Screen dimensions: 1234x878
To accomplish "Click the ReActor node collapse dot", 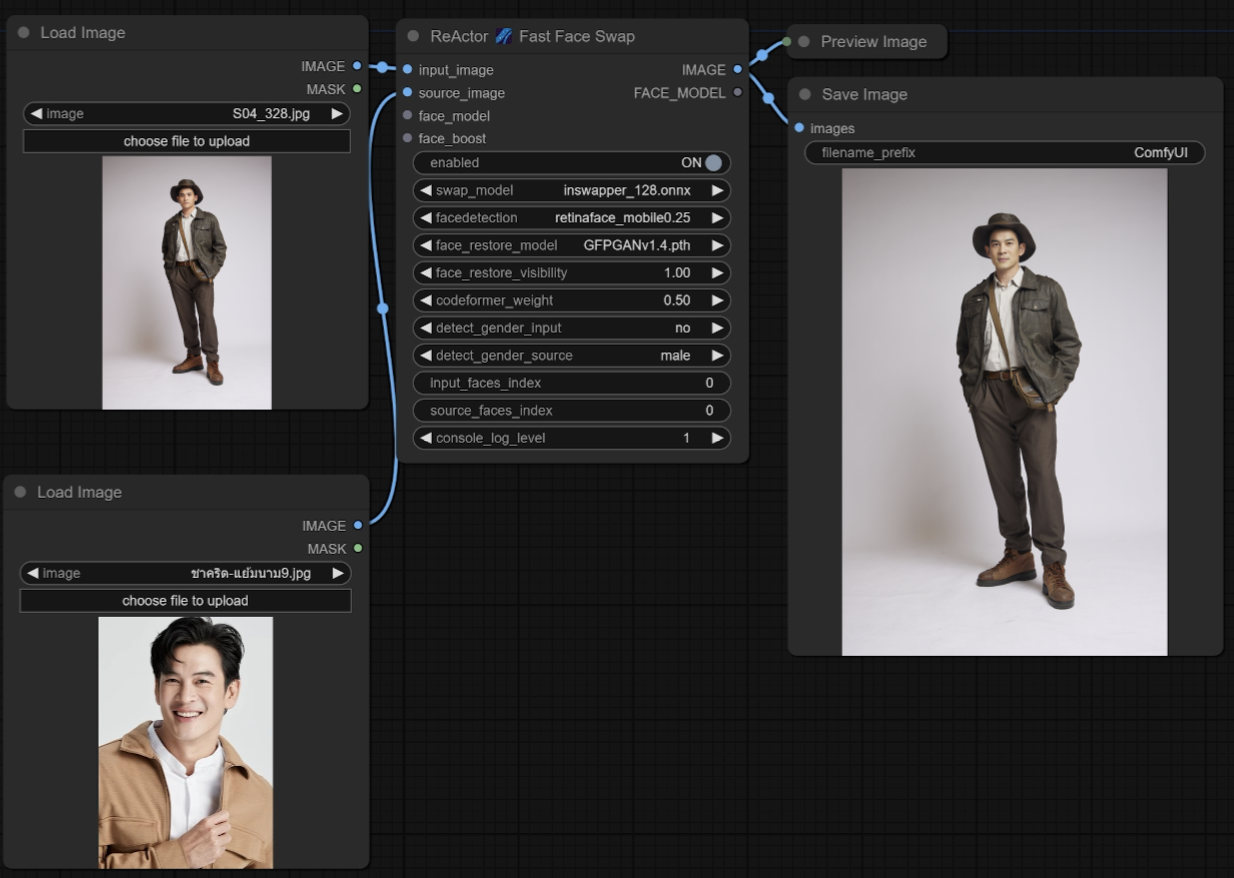I will (x=413, y=36).
